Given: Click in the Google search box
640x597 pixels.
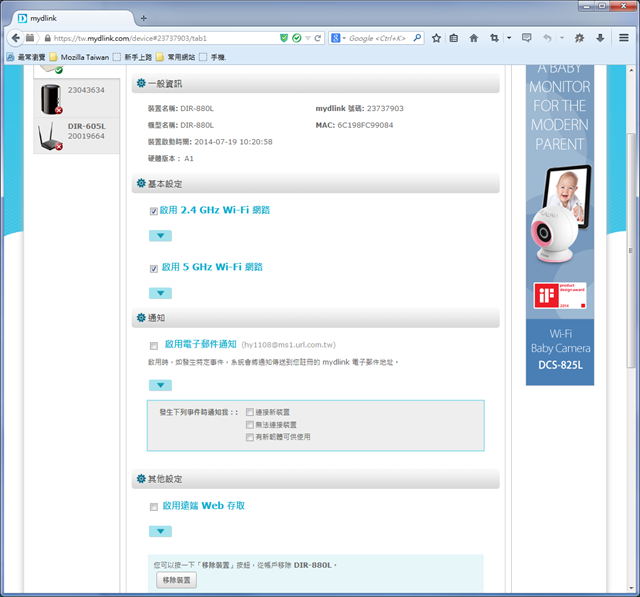Looking at the screenshot, I should (x=377, y=38).
